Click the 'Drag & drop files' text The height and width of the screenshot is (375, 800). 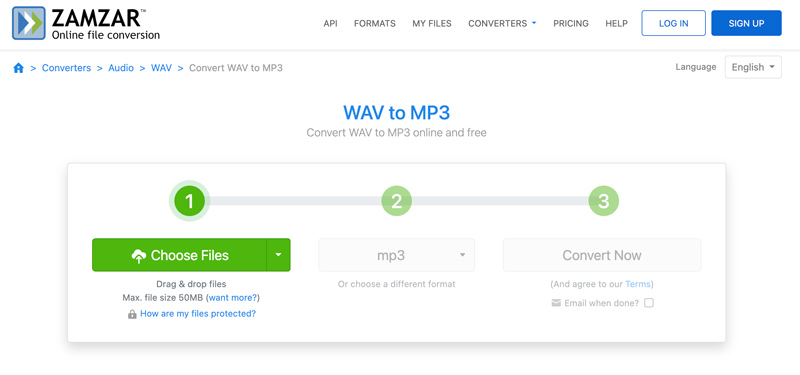point(191,284)
